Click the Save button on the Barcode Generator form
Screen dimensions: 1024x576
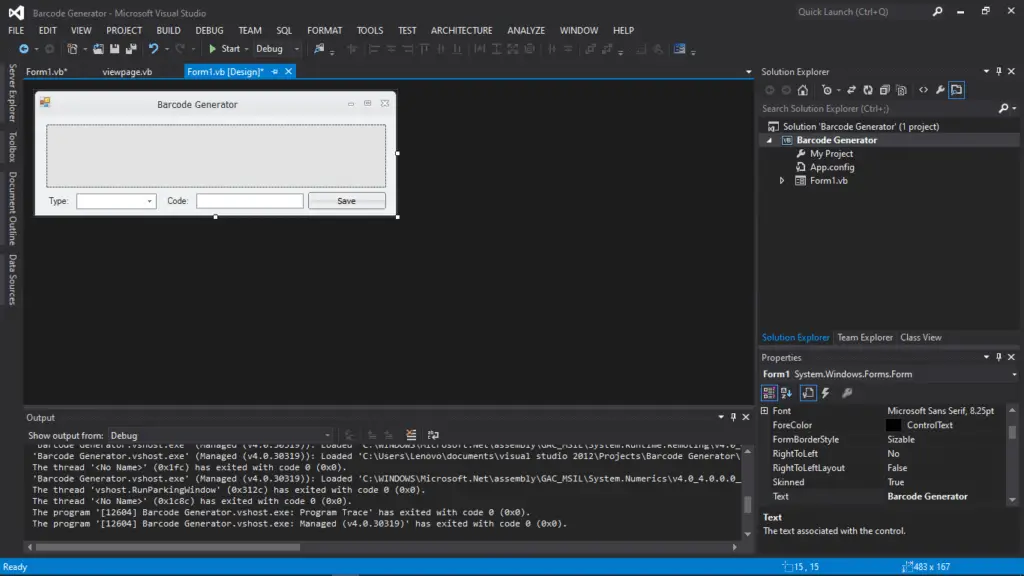[347, 200]
